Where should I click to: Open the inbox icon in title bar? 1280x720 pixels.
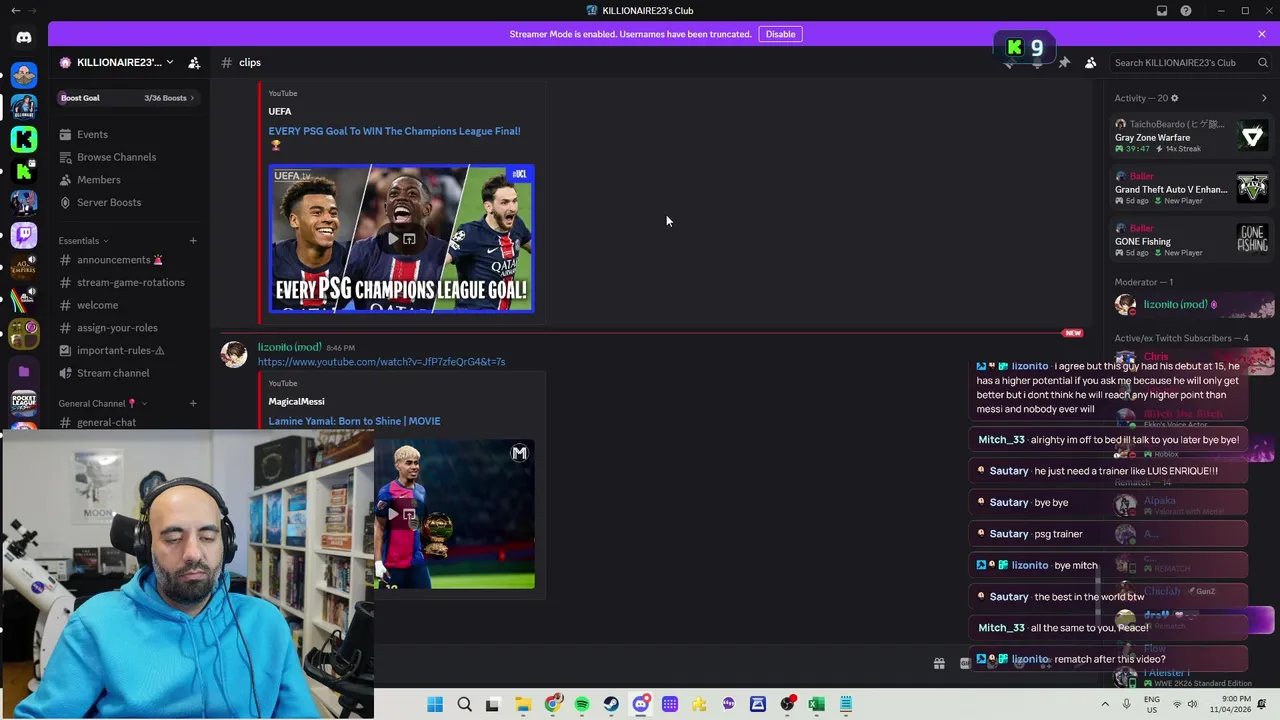point(1162,11)
